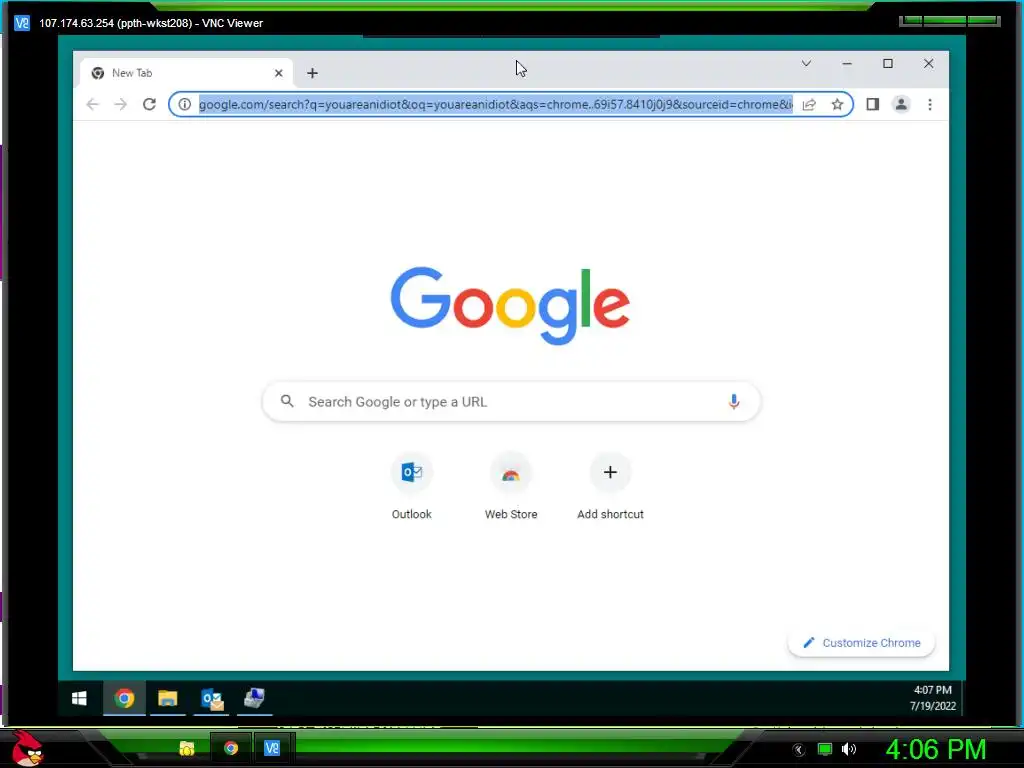Image resolution: width=1024 pixels, height=768 pixels.
Task: Open Chrome's three-dot menu
Action: [930, 104]
